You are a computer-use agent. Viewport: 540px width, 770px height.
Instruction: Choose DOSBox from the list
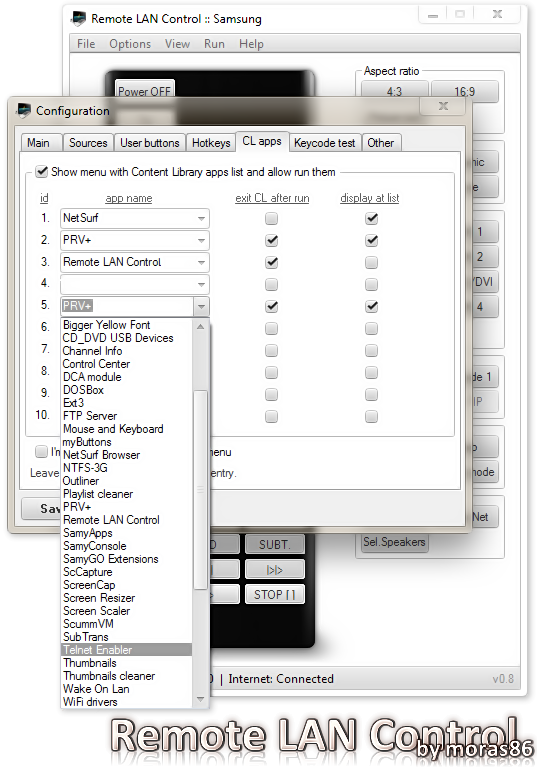point(126,390)
